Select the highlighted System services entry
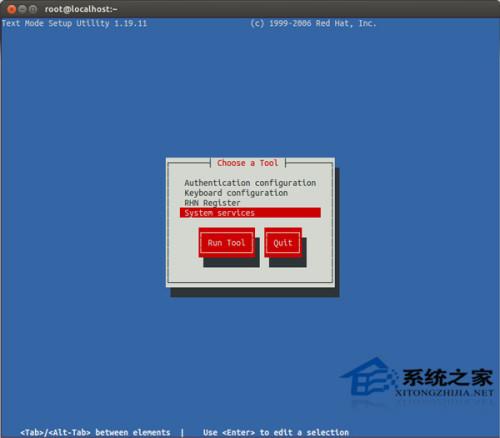 pyautogui.click(x=250, y=213)
